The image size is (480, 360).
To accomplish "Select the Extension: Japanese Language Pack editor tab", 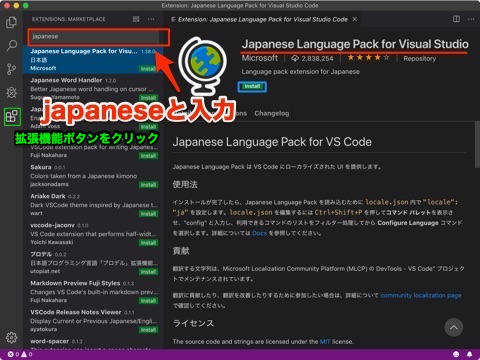I will (x=262, y=19).
